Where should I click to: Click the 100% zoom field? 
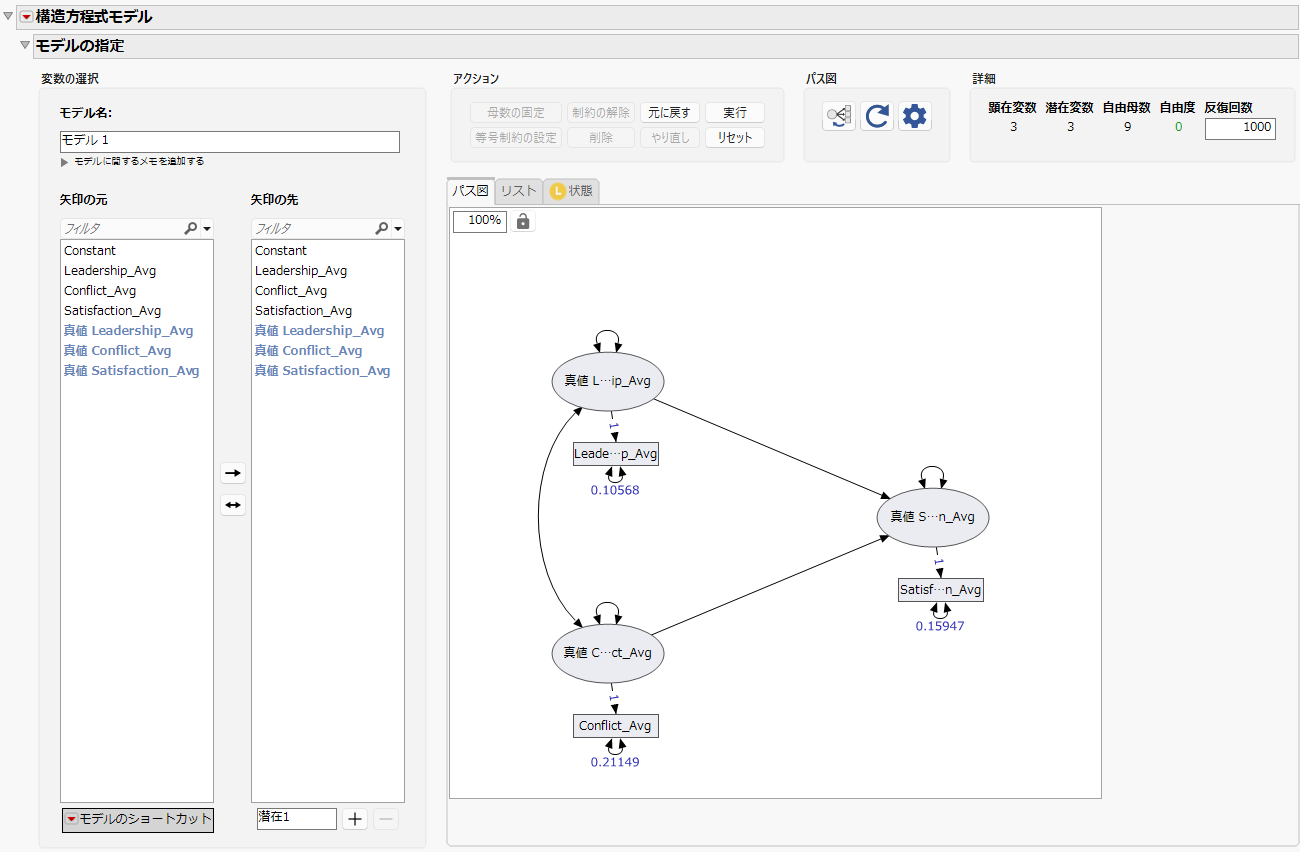480,221
